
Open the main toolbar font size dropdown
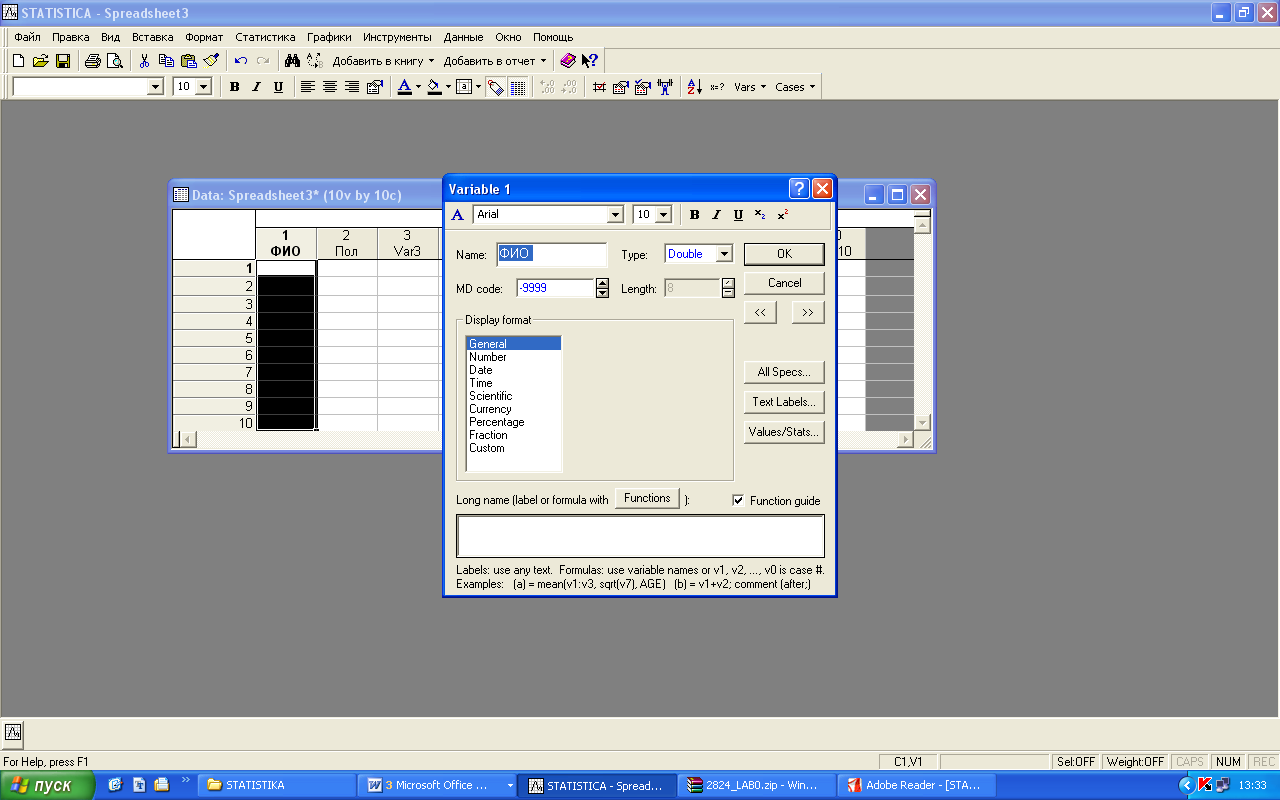click(204, 87)
